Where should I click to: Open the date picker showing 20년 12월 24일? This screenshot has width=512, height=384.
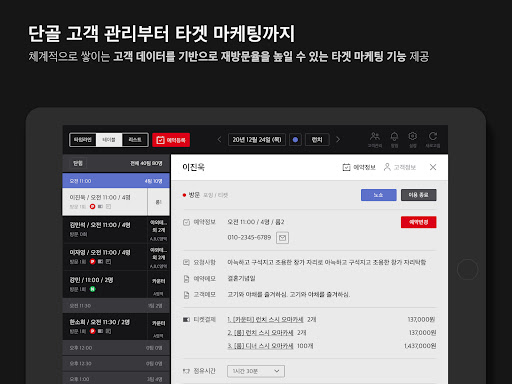pyautogui.click(x=257, y=140)
